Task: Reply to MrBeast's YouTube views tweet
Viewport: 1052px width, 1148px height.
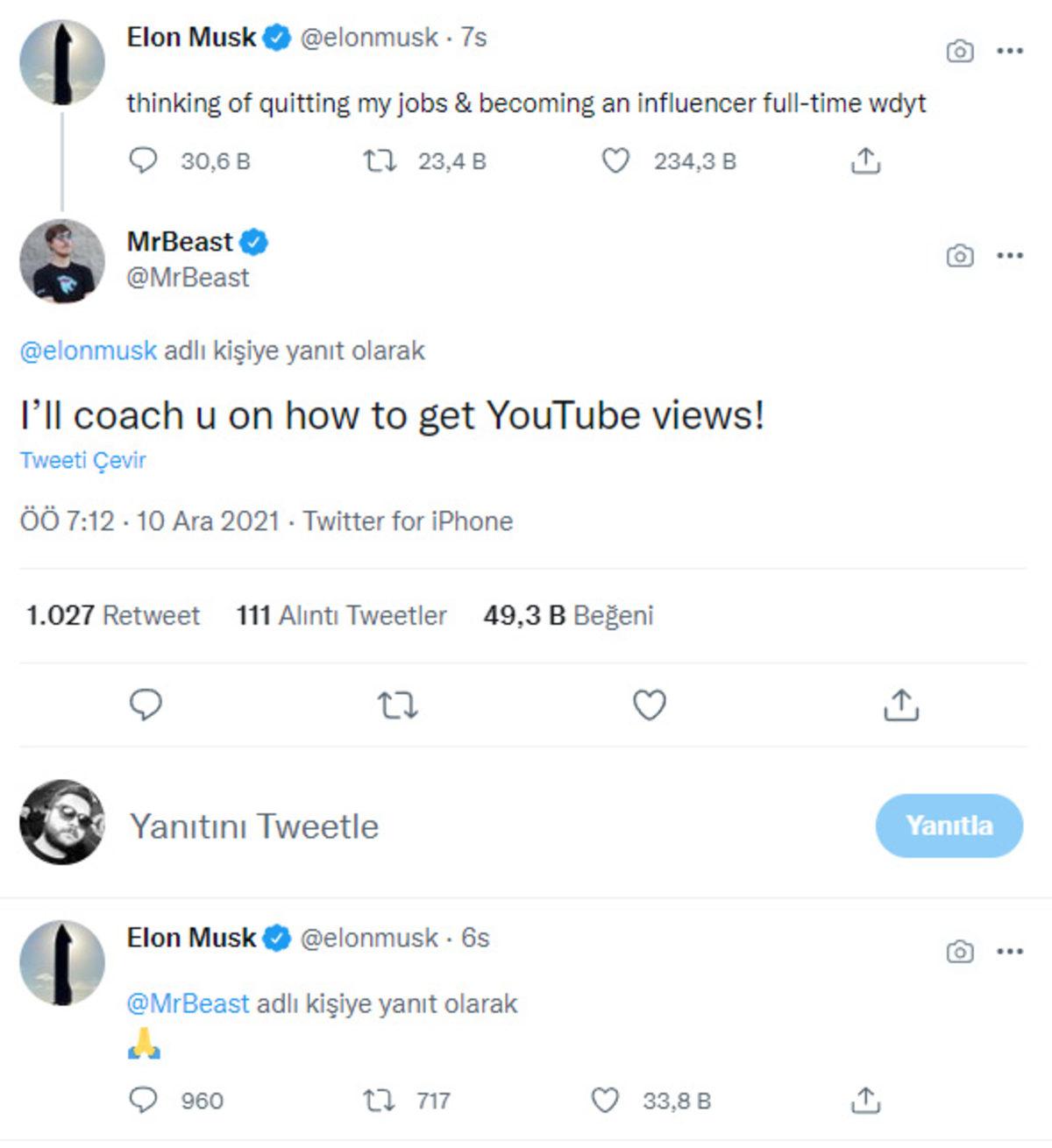Action: (146, 705)
